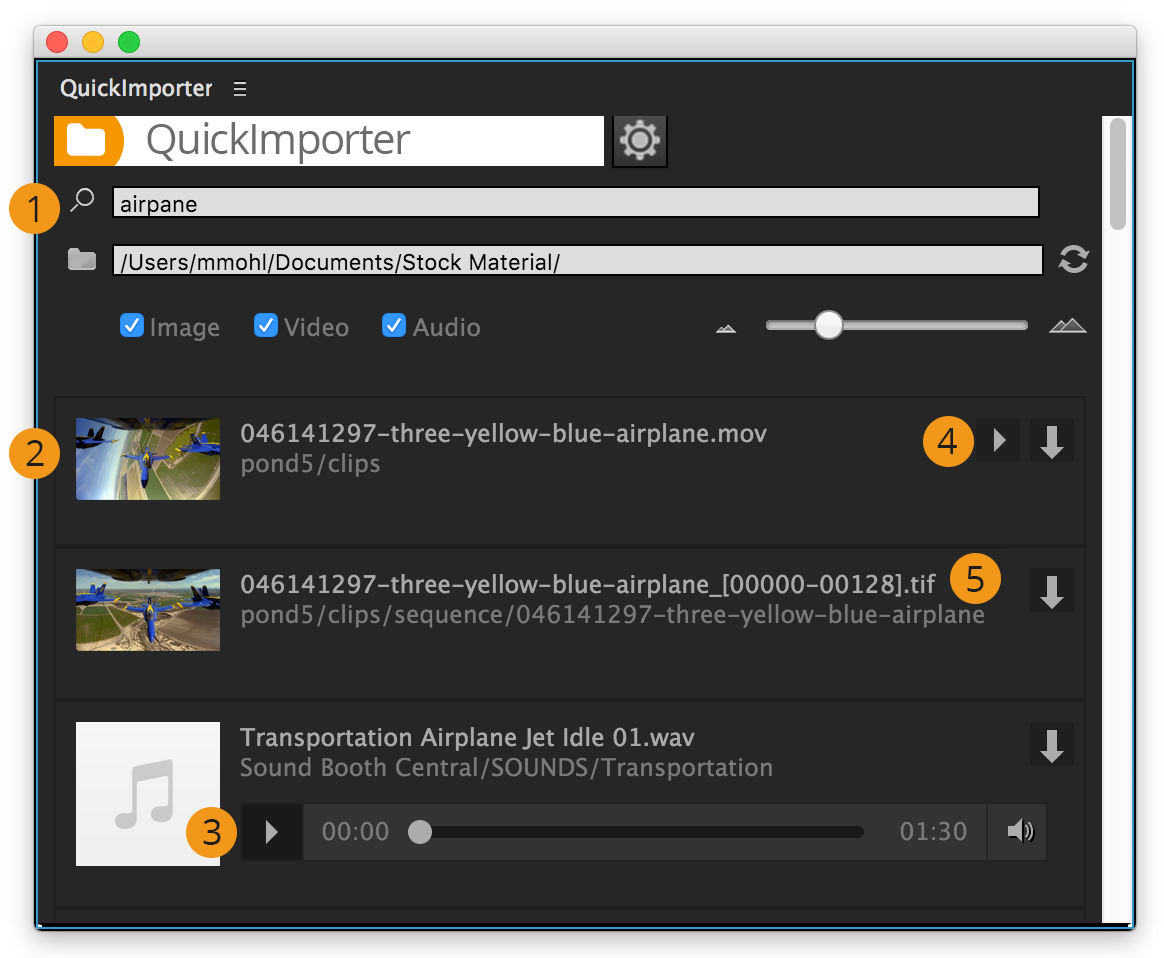Open the QuickImporter panel menu
Screen dimensions: 1164x958
[239, 88]
